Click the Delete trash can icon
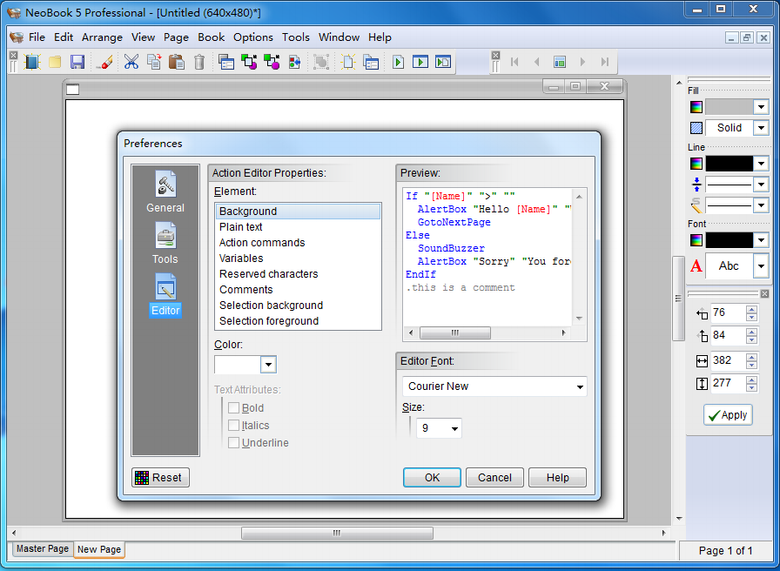 pyautogui.click(x=199, y=62)
